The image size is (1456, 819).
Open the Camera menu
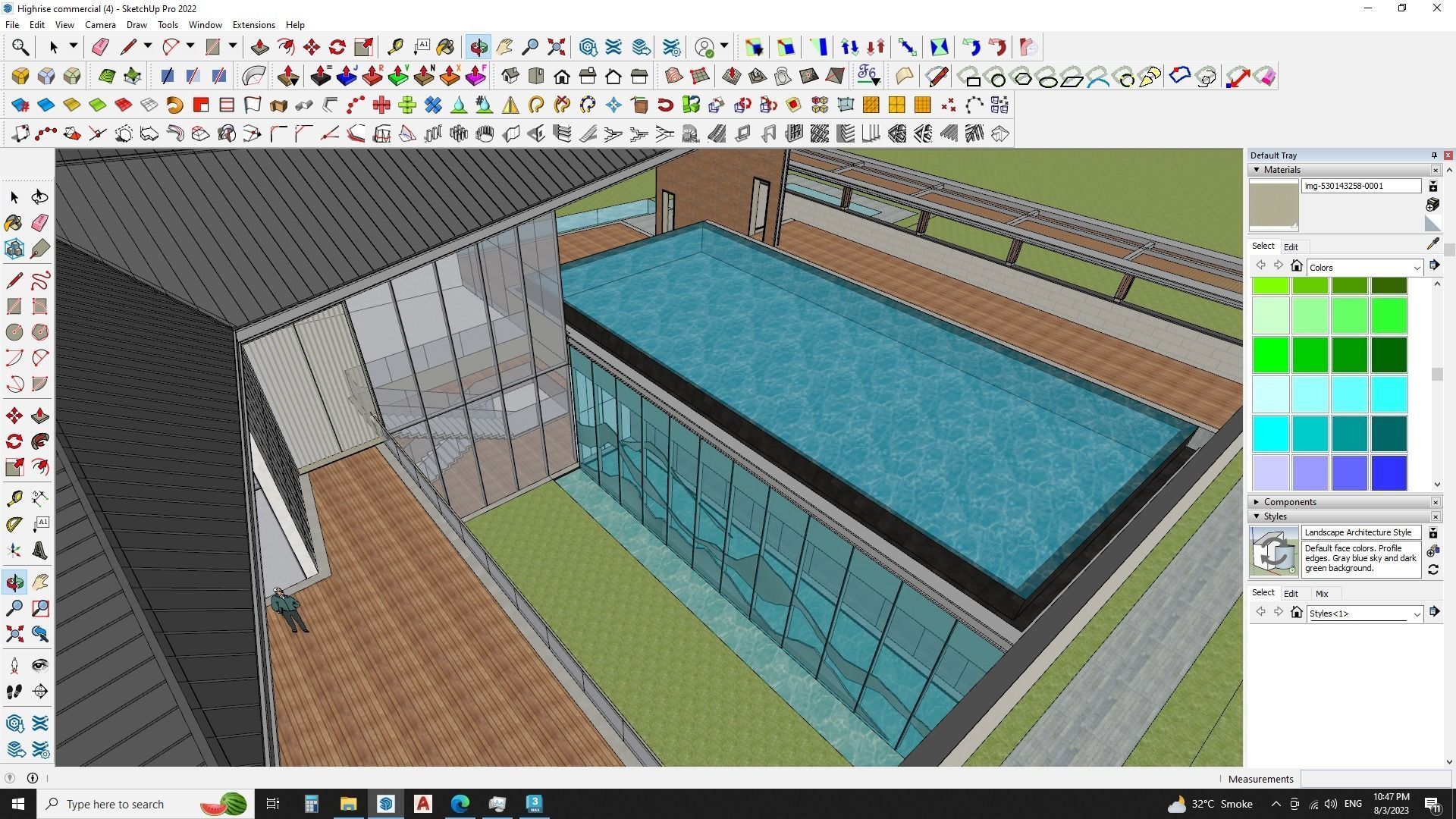(x=100, y=25)
